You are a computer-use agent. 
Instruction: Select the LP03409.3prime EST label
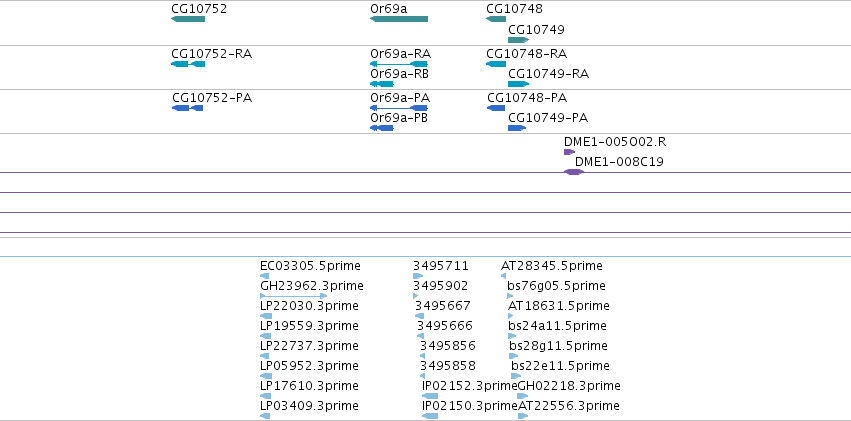click(309, 406)
